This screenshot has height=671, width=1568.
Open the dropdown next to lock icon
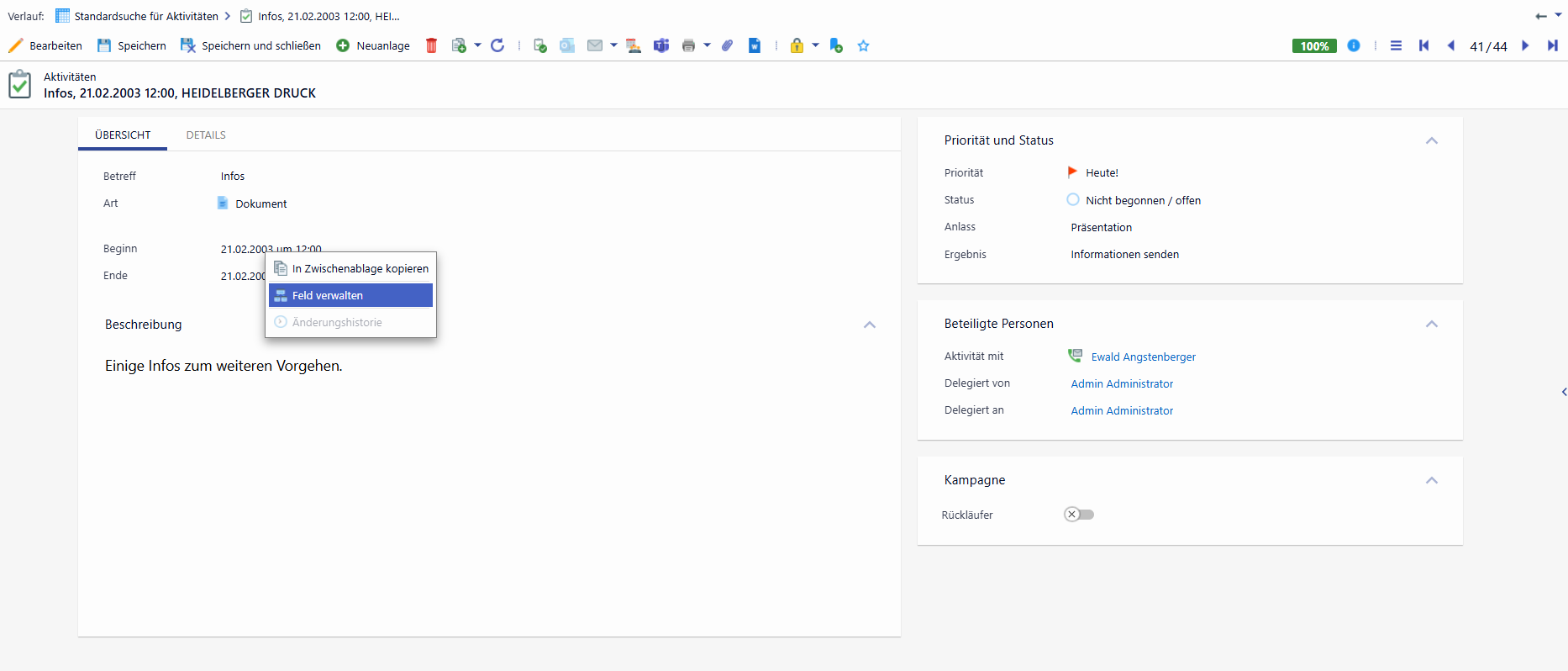click(x=815, y=45)
